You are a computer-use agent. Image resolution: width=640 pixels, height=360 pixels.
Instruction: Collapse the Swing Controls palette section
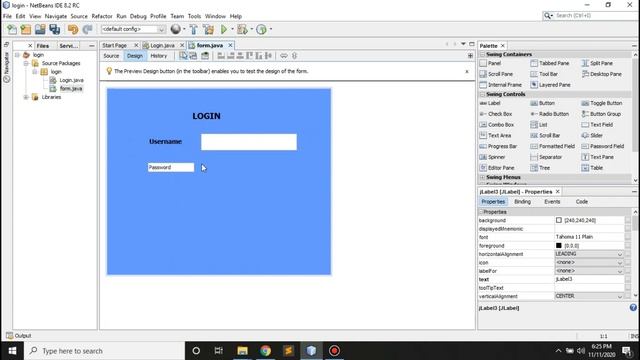482,94
